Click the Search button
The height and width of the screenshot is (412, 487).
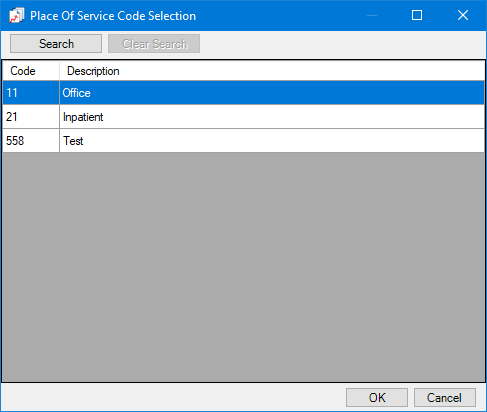coord(56,44)
